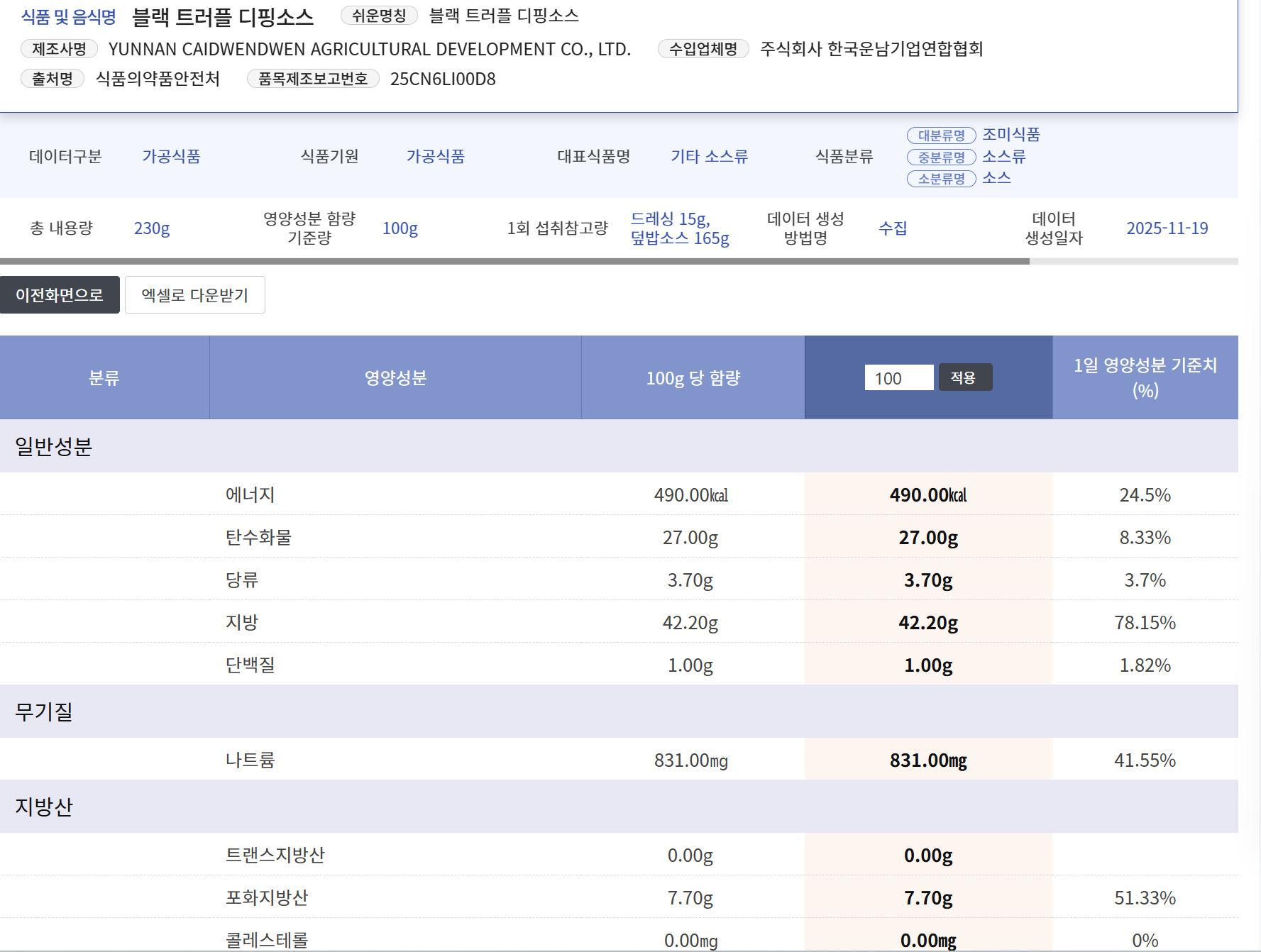Select the 대분류명 category badge
This screenshot has width=1261, height=952.
click(942, 135)
